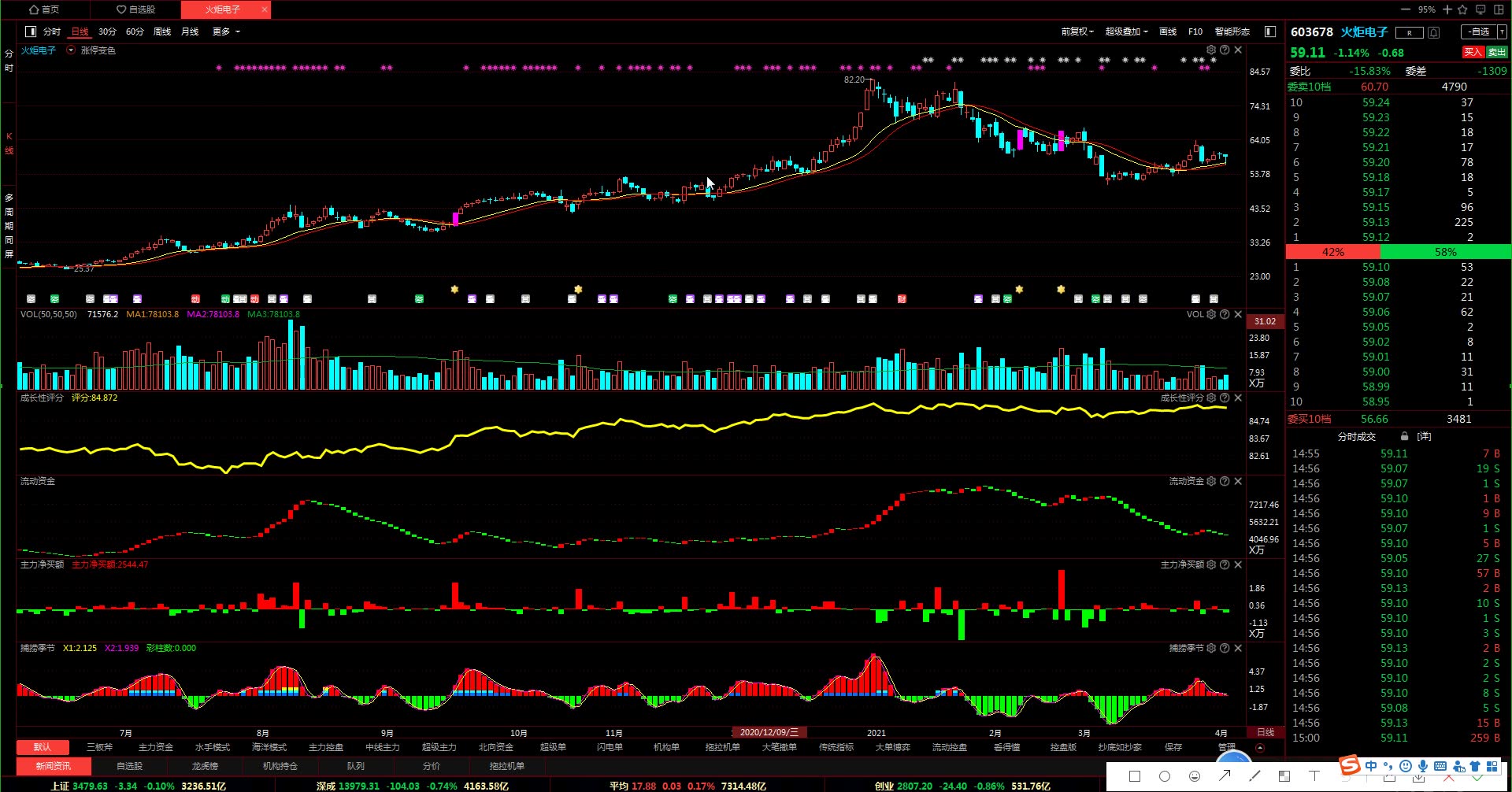This screenshot has height=792, width=1512.
Task: Expand the dropdown next to -自选
Action: [1502, 31]
